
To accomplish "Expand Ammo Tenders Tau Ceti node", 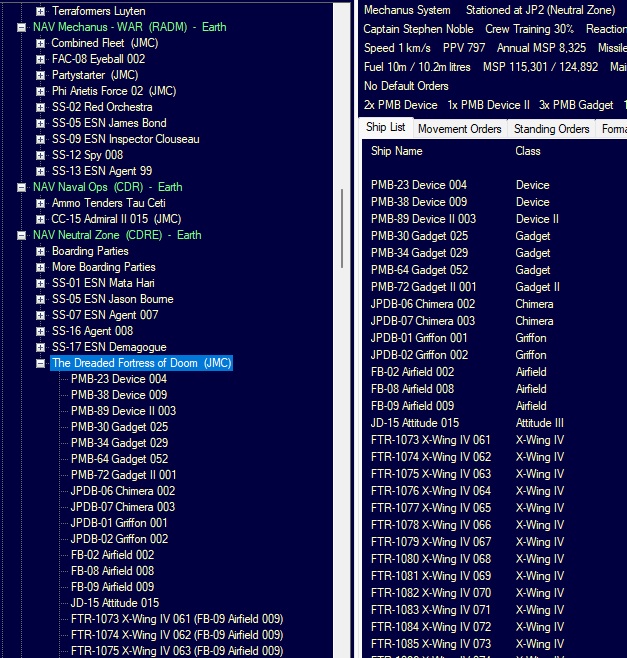I will click(x=40, y=203).
